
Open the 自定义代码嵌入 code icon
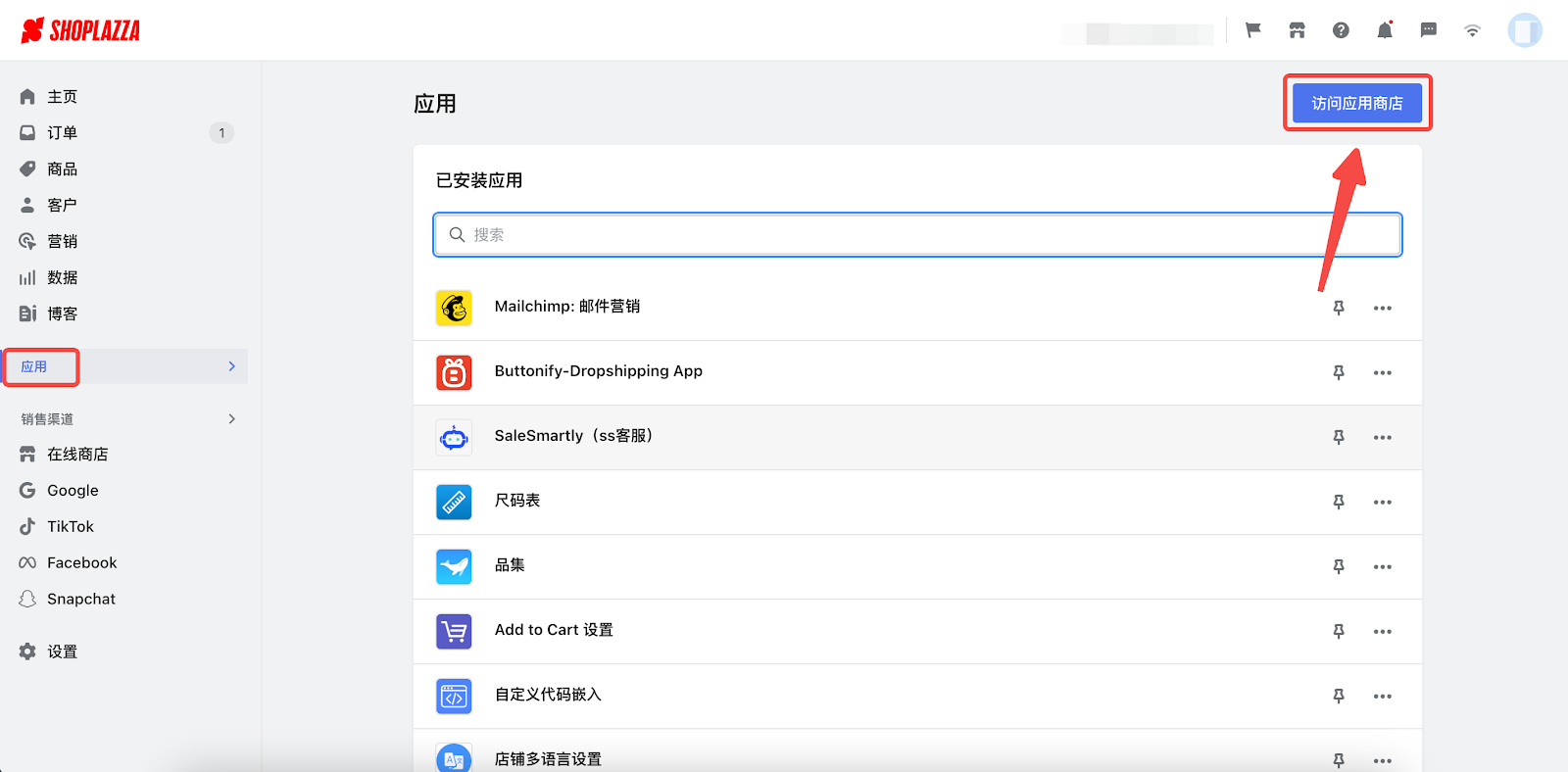coord(454,697)
